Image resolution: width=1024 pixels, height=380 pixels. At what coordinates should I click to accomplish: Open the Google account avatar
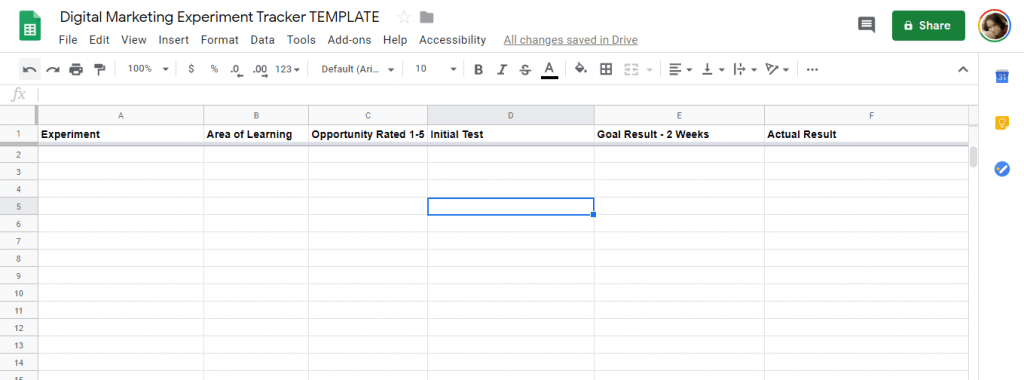(994, 25)
